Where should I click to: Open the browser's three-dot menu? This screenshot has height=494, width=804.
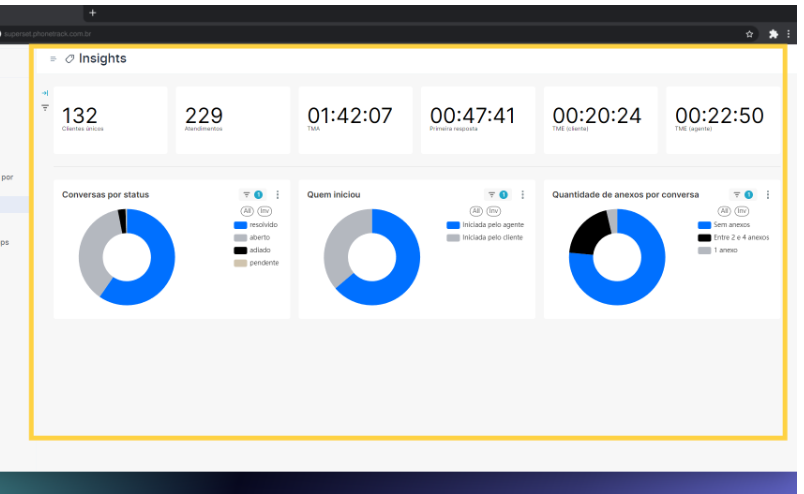click(x=789, y=33)
